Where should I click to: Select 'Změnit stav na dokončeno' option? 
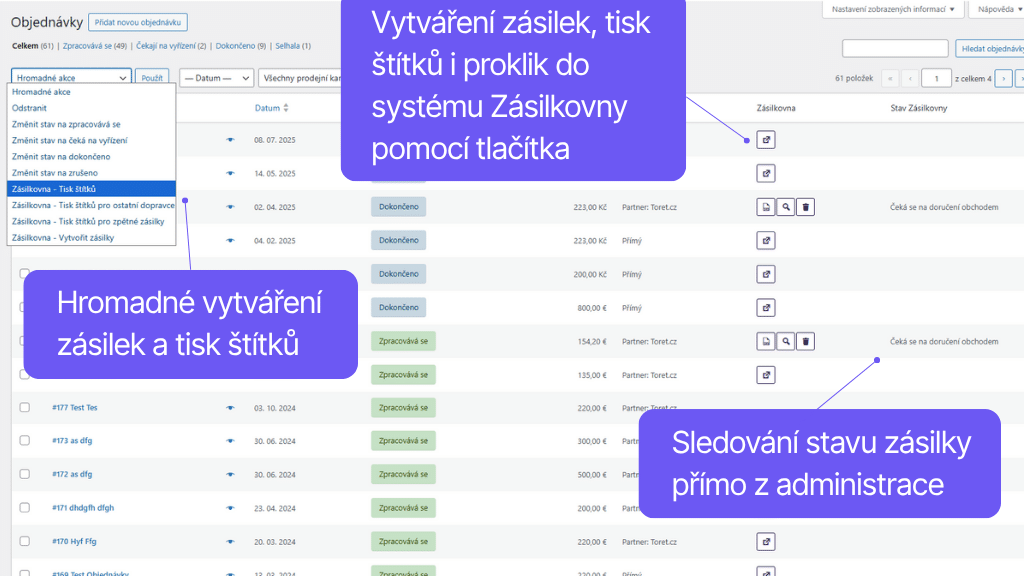click(61, 156)
